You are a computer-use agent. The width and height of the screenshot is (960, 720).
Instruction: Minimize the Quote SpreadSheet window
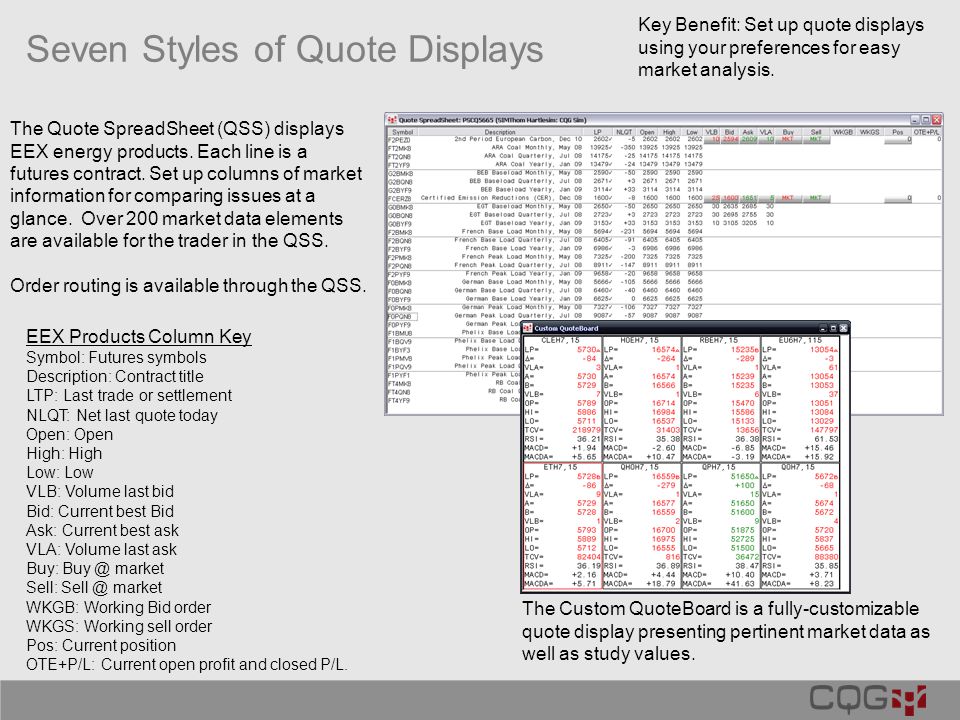(x=915, y=120)
